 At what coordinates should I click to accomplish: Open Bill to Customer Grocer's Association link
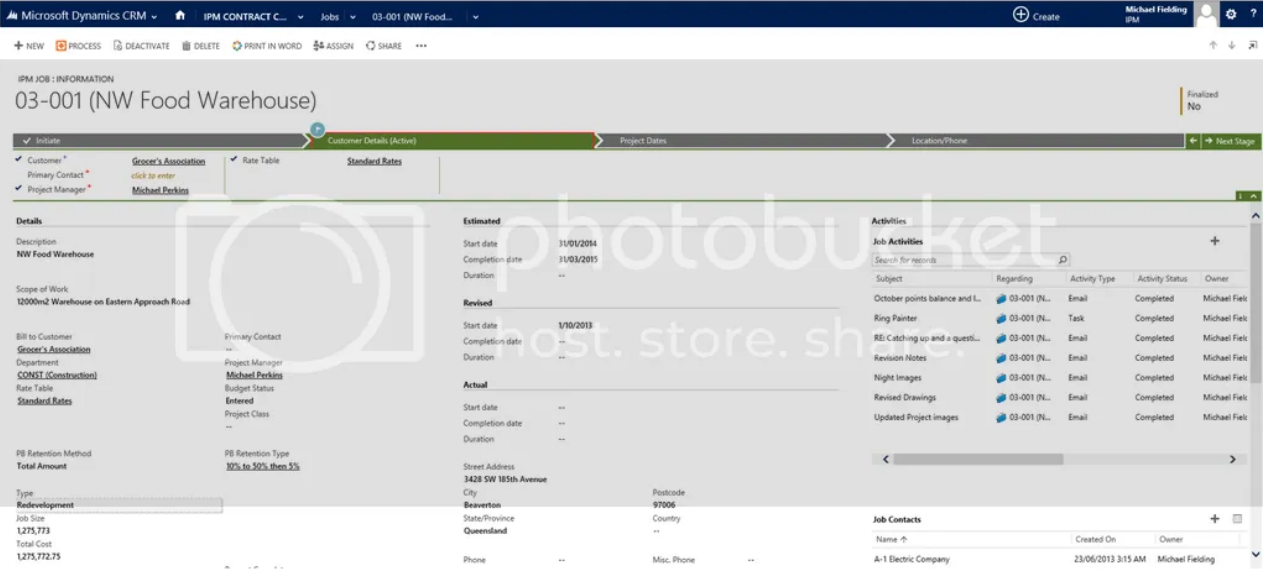pyautogui.click(x=54, y=350)
